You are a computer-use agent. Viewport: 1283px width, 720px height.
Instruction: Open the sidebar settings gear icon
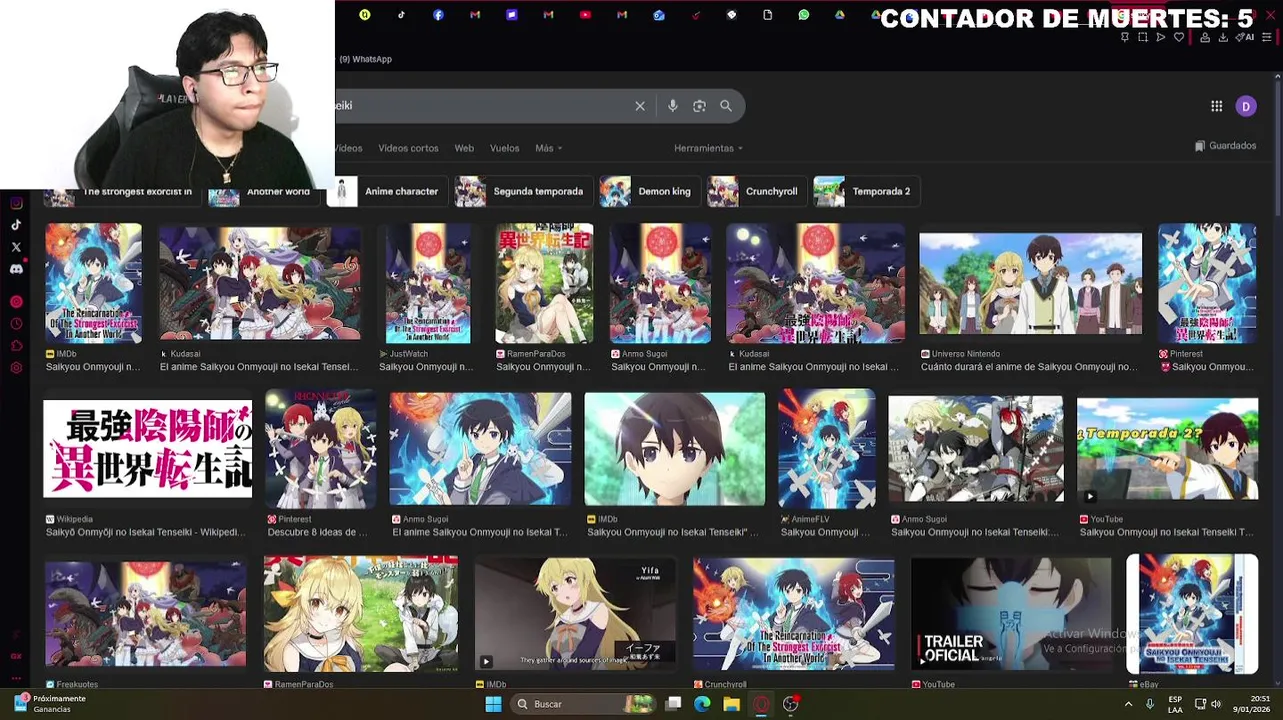[16, 368]
